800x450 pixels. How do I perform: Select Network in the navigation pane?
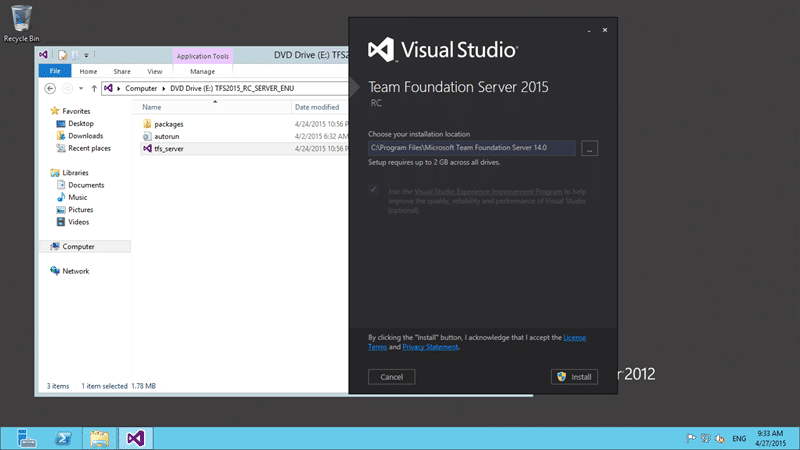[76, 271]
